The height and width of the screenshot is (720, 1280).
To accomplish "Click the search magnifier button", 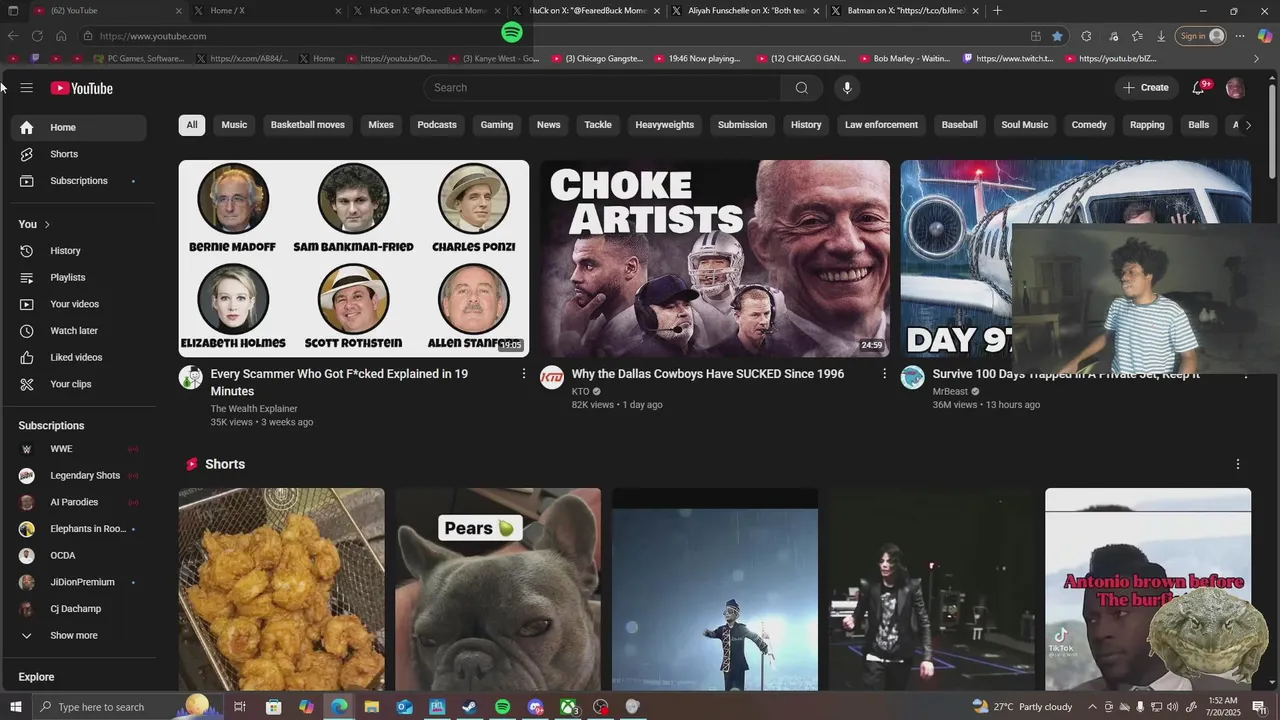I will 801,88.
